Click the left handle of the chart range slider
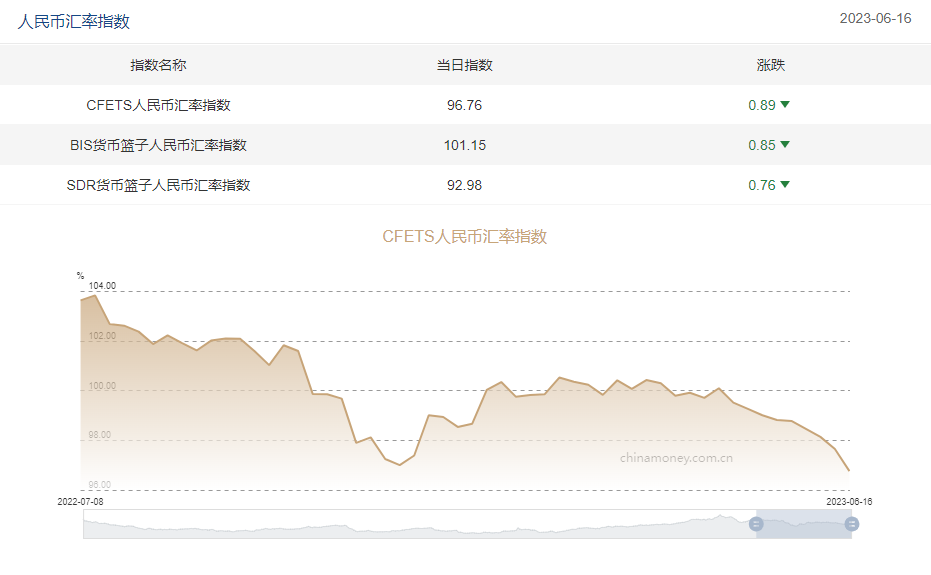Screen dimensions: 931x575 coord(756,524)
